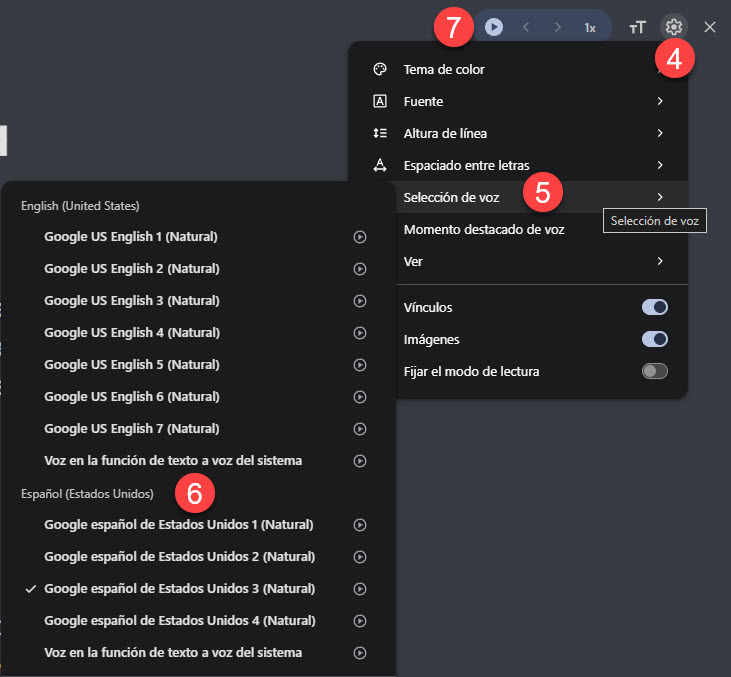Select Google US English 3 (Natural) voice
Viewport: 731px width, 677px height.
(132, 301)
